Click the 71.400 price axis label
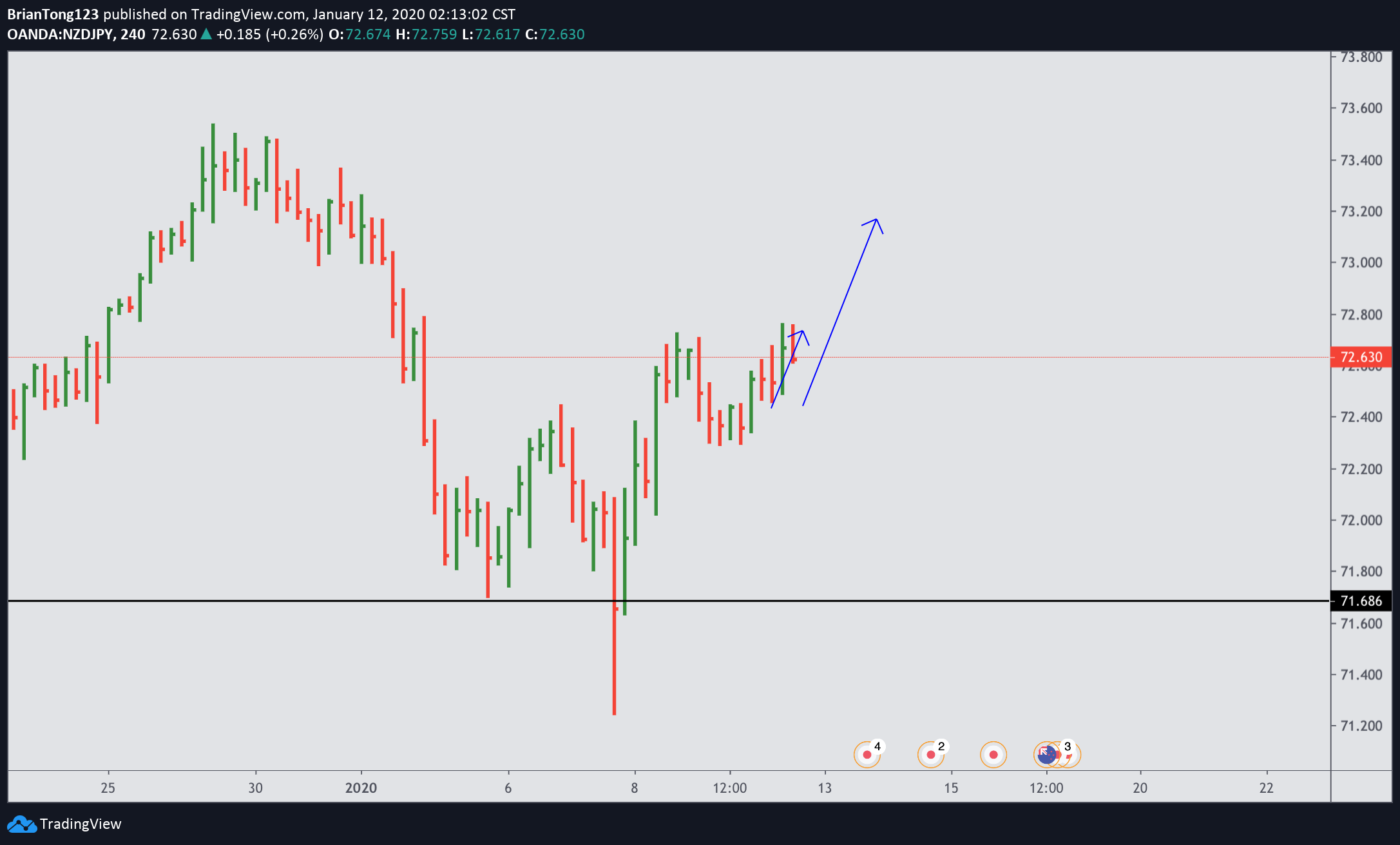This screenshot has height=845, width=1400. coord(1361,675)
